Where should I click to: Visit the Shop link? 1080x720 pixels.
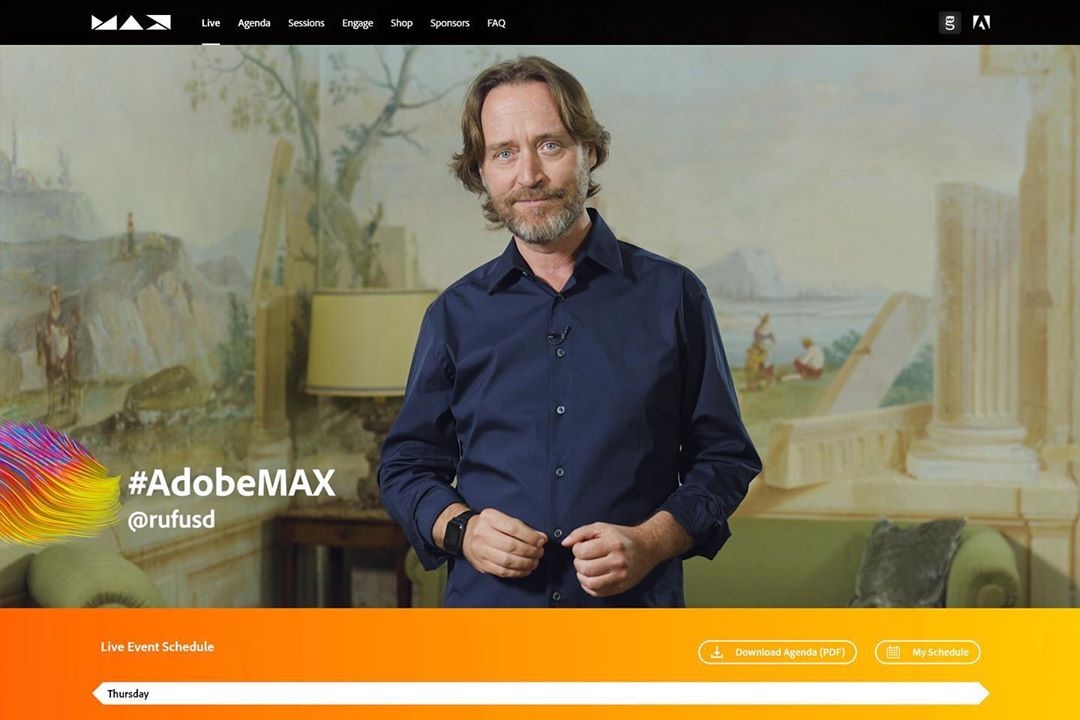[402, 23]
